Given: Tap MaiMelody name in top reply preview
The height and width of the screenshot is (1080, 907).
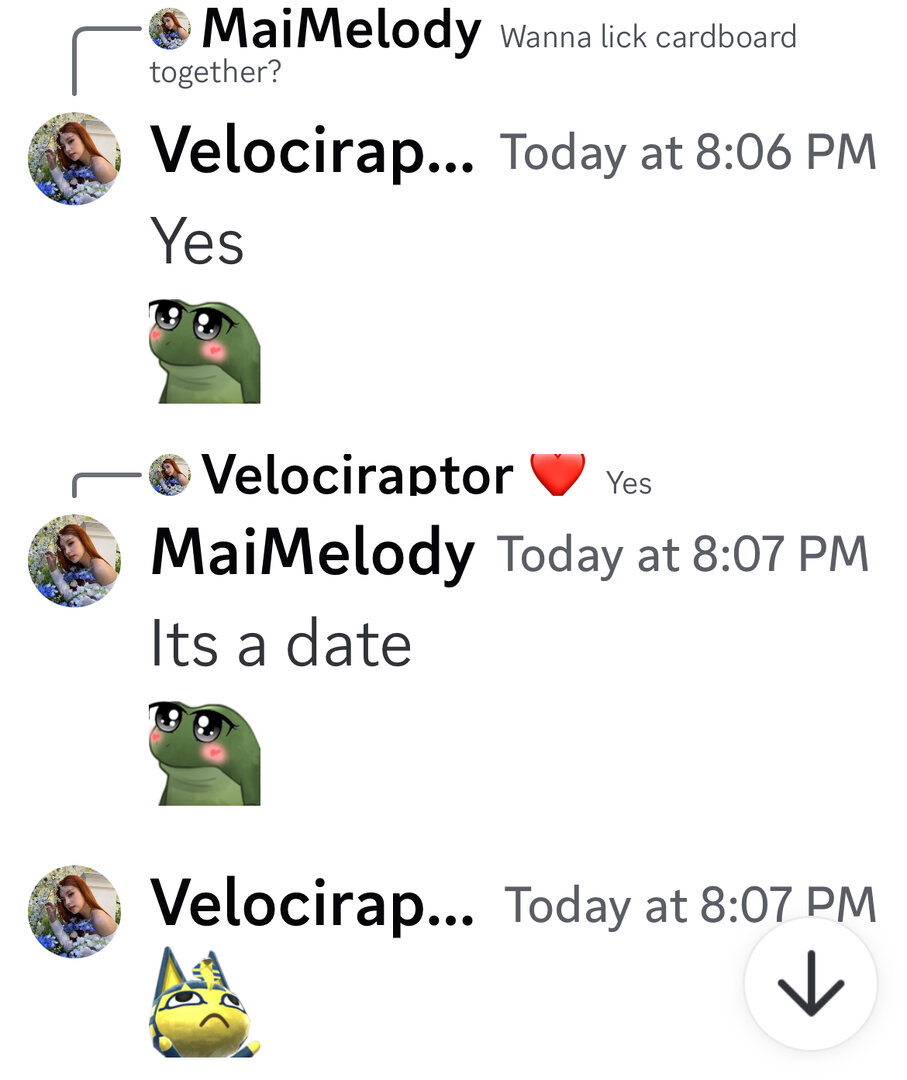Looking at the screenshot, I should pos(341,31).
